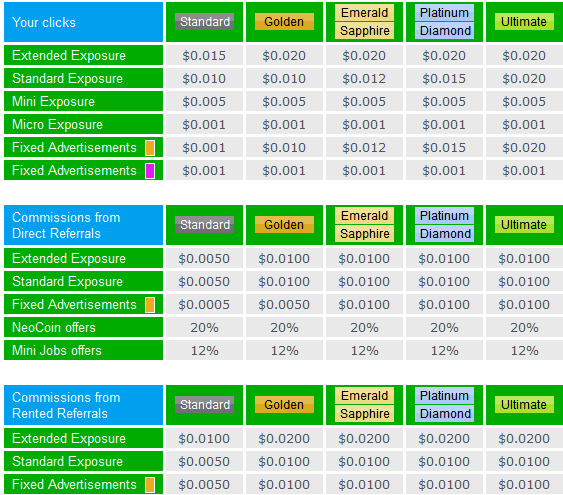Click the 'Mini Exposure' row label
Screen dimensions: 563x495
[53, 102]
